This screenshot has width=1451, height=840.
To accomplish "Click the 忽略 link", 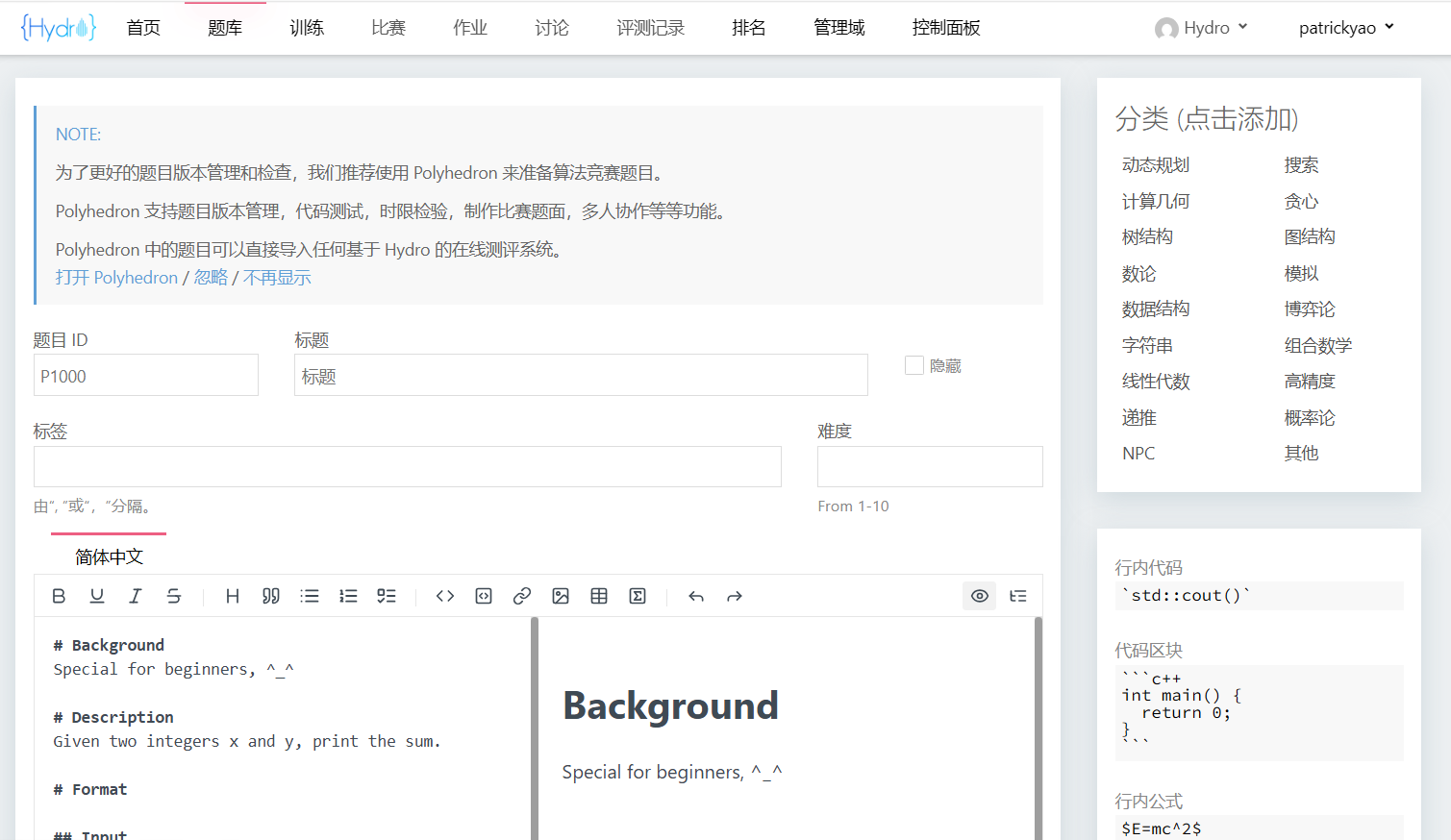I will pos(211,278).
